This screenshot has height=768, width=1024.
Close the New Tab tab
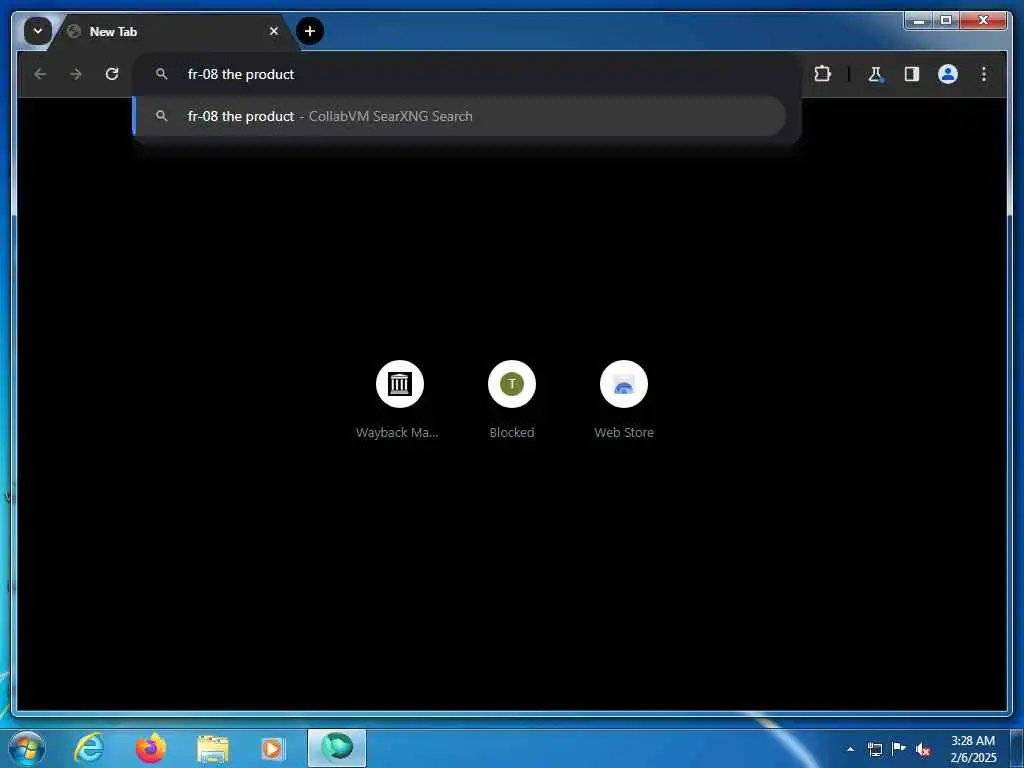coord(274,31)
